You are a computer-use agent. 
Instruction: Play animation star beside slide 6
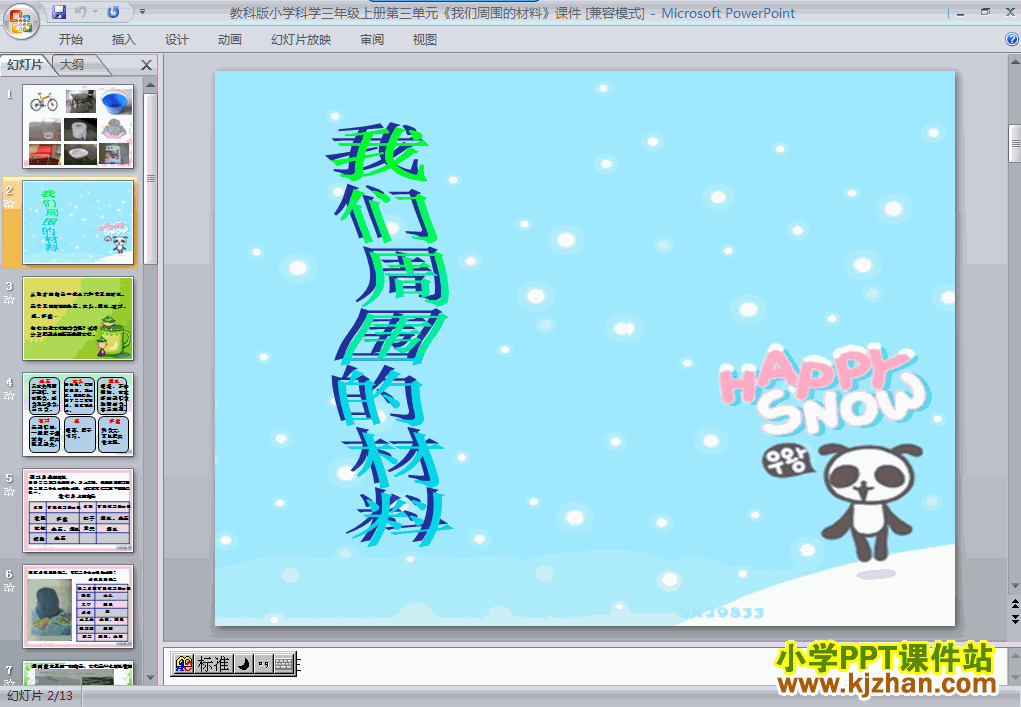pyautogui.click(x=9, y=588)
